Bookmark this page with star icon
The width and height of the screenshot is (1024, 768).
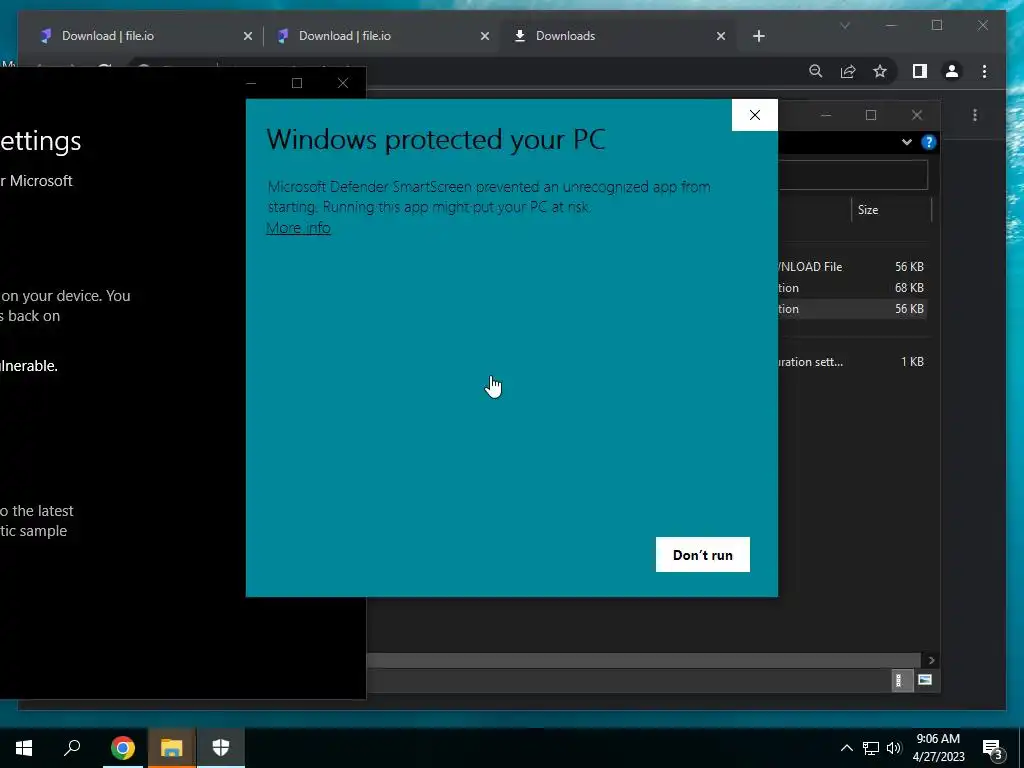click(880, 71)
